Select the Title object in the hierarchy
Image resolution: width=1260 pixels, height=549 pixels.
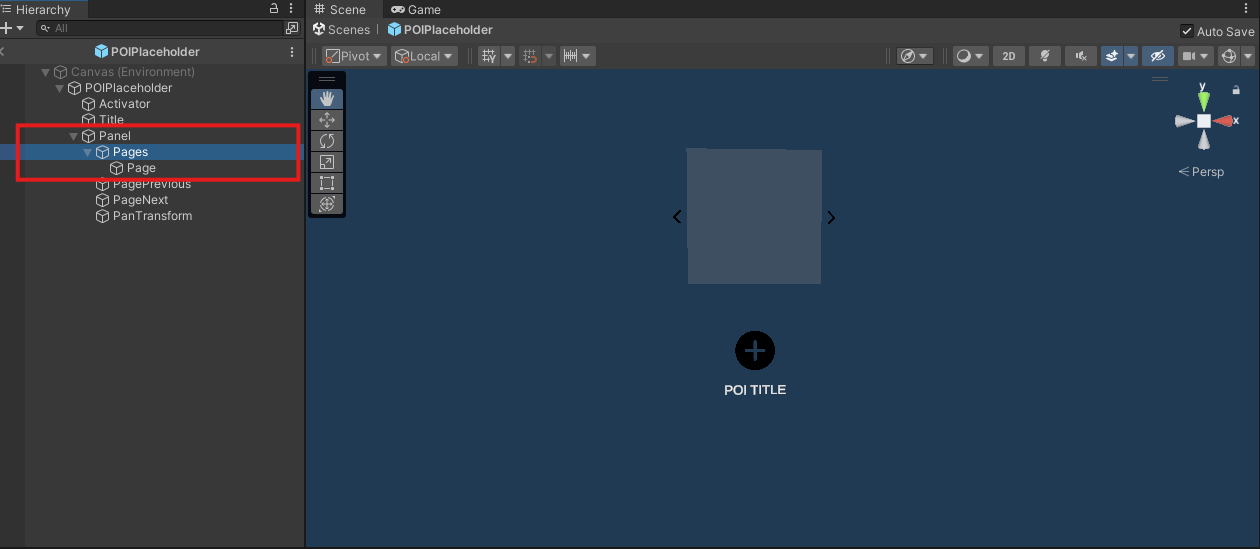[103, 120]
